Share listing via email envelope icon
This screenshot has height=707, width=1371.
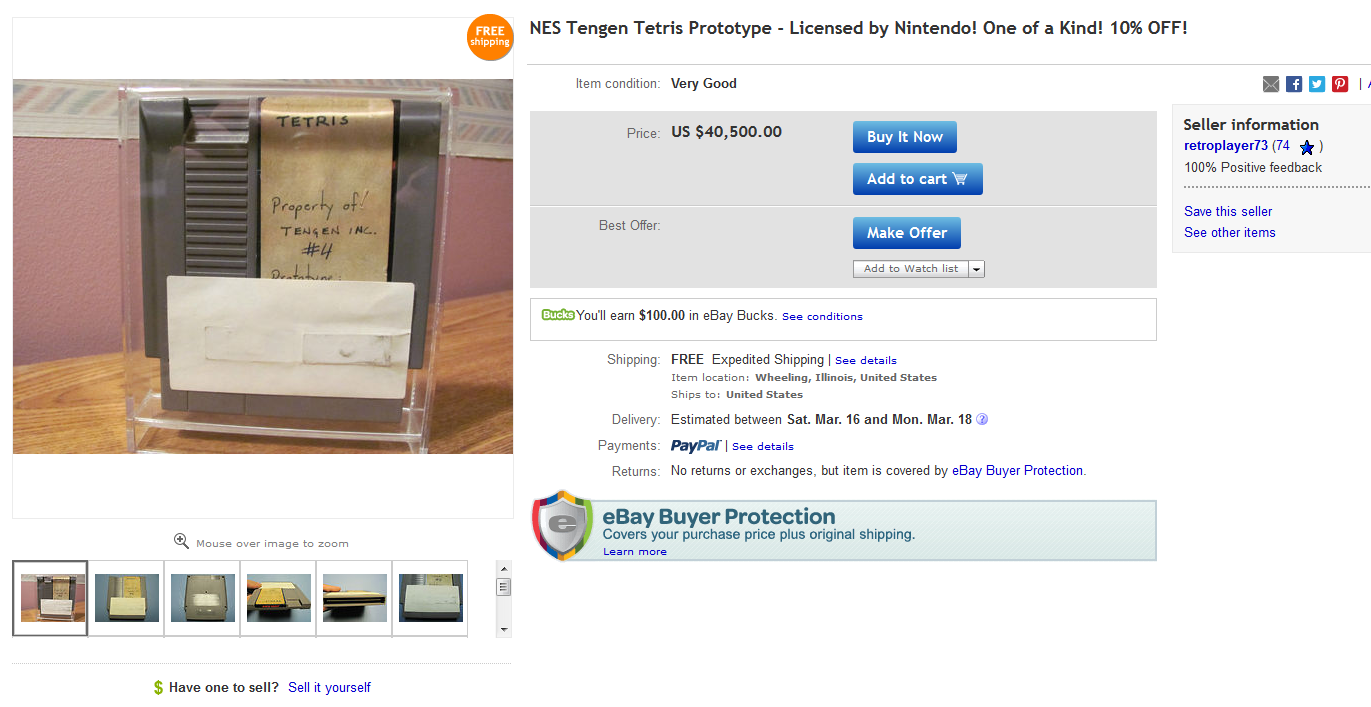pos(1271,84)
